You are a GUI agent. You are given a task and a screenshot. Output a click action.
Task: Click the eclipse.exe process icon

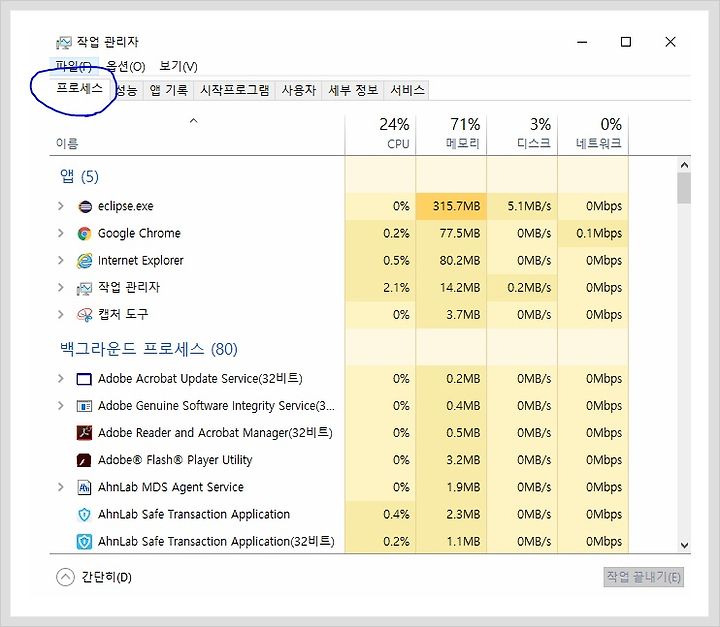pos(85,207)
